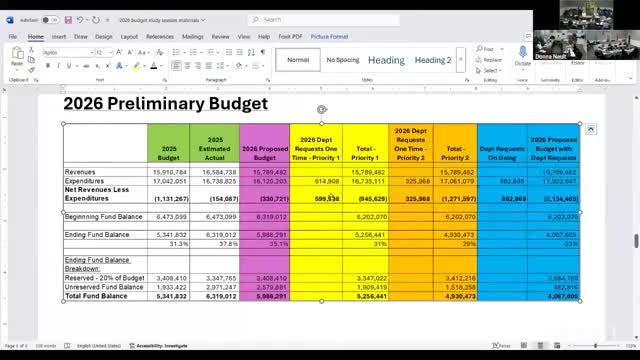Toggle Bold formatting

(x=48, y=66)
